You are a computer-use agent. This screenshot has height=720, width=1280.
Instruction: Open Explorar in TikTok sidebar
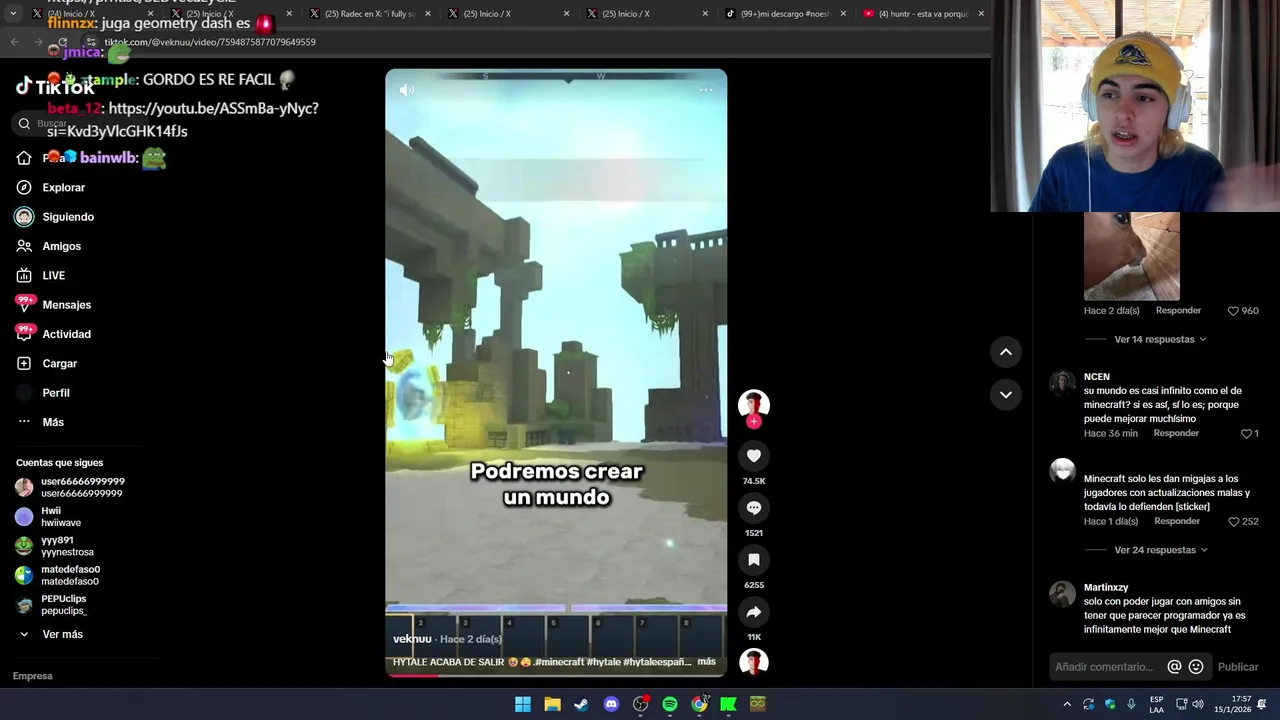point(63,188)
